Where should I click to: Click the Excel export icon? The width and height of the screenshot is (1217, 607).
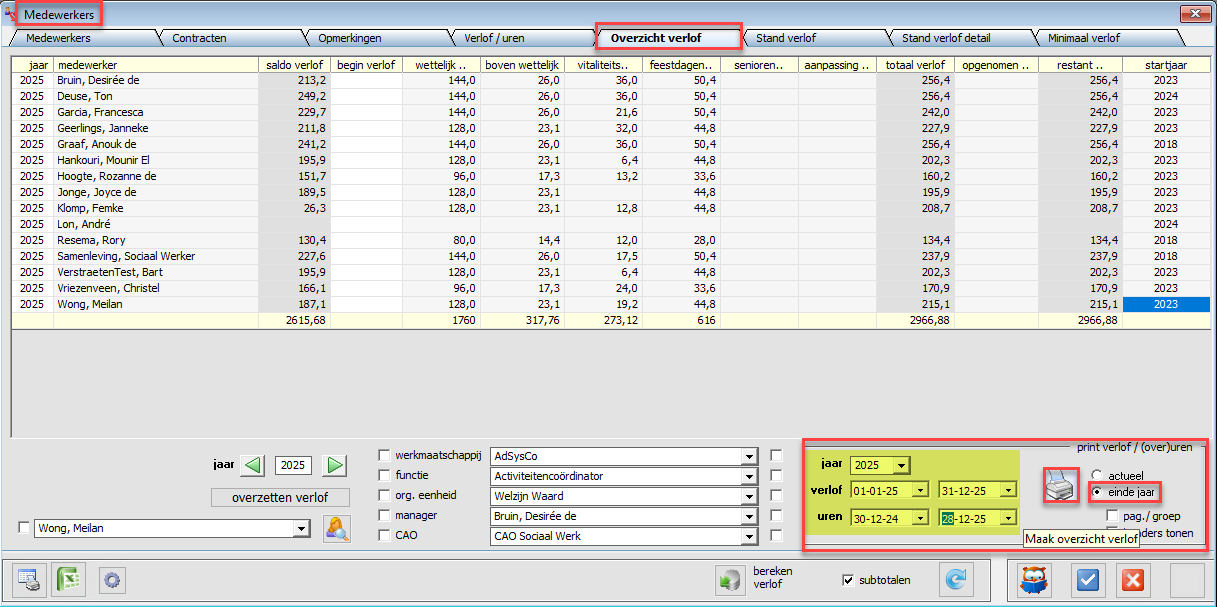pyautogui.click(x=67, y=580)
